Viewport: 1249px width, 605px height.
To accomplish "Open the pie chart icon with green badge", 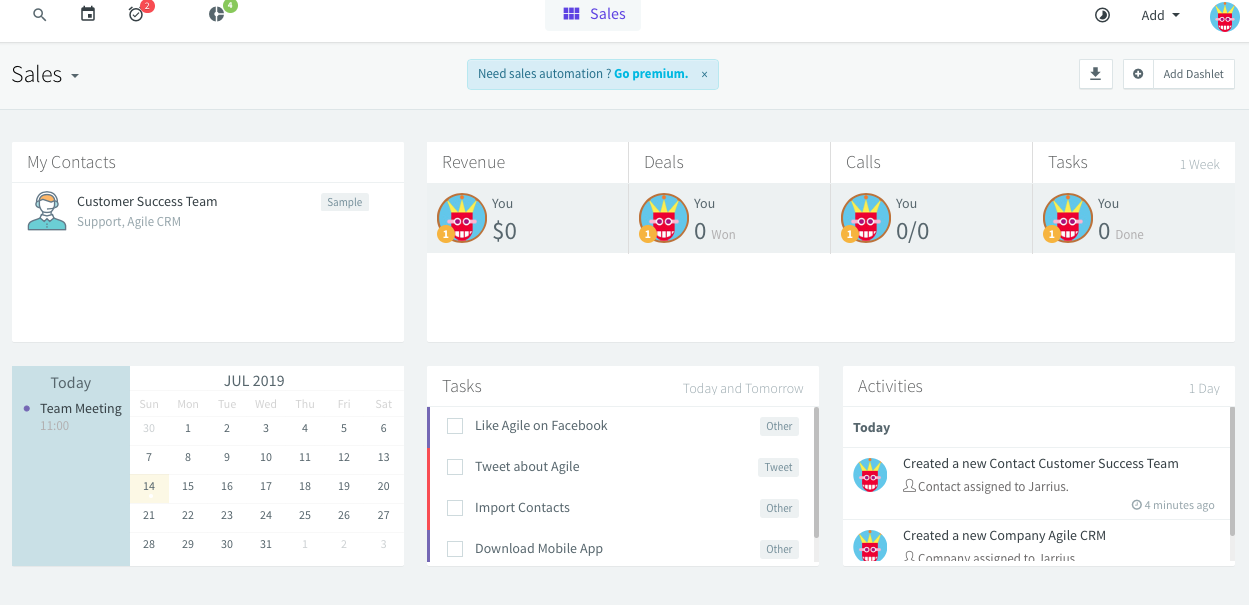I will click(217, 14).
